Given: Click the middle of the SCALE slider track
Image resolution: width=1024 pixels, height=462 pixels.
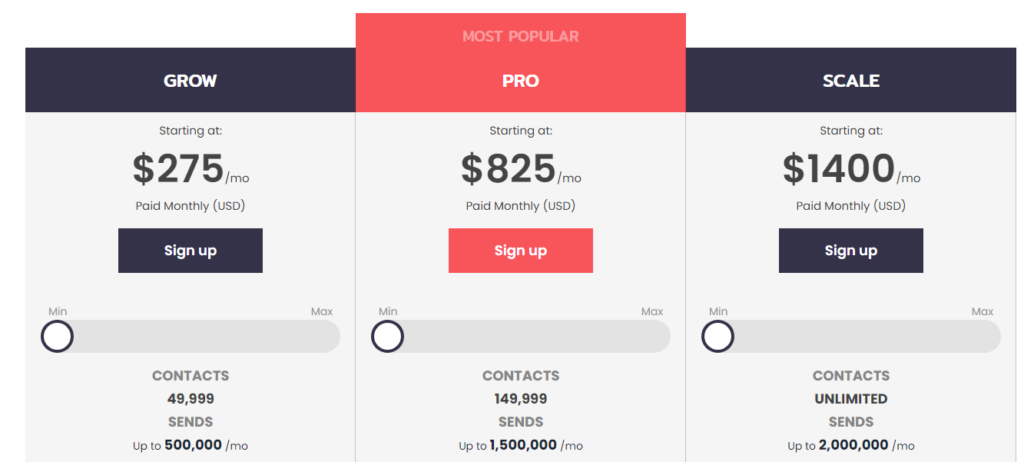Looking at the screenshot, I should click(x=850, y=337).
